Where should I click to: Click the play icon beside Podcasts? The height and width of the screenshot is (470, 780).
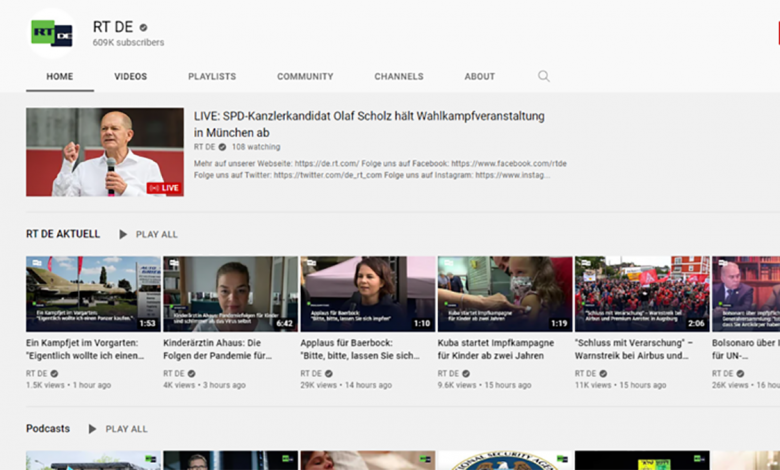click(x=93, y=429)
